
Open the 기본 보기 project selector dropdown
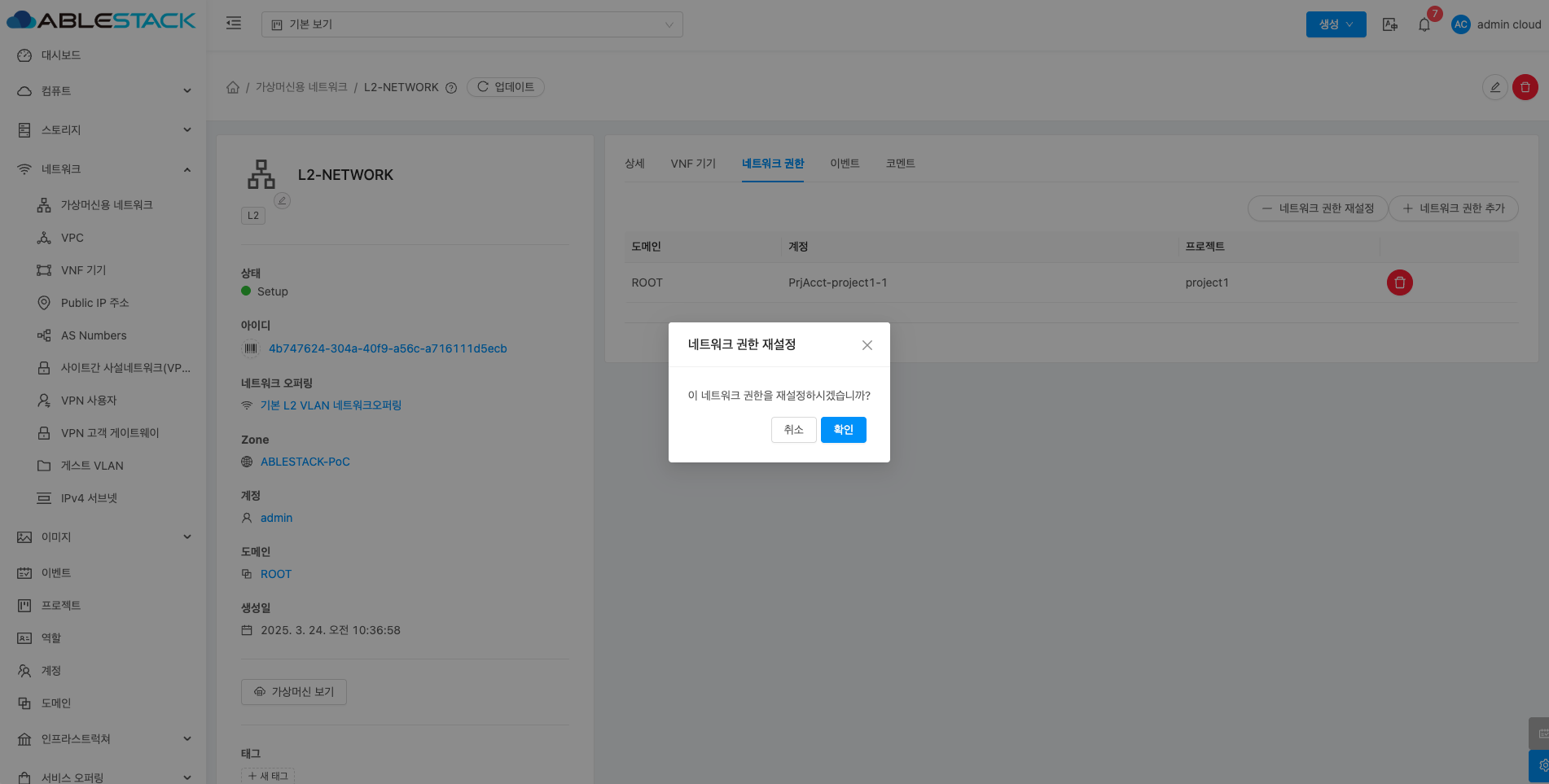[472, 24]
